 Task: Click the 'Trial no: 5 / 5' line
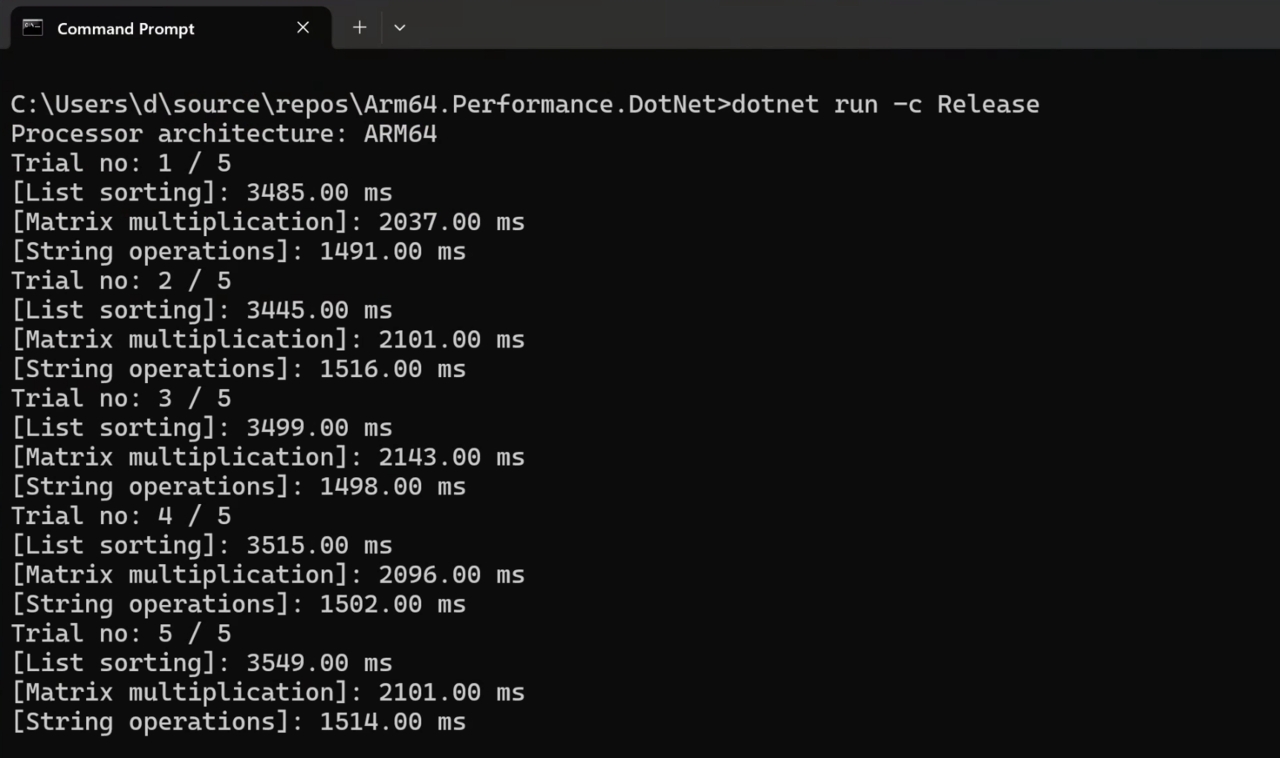tap(121, 633)
